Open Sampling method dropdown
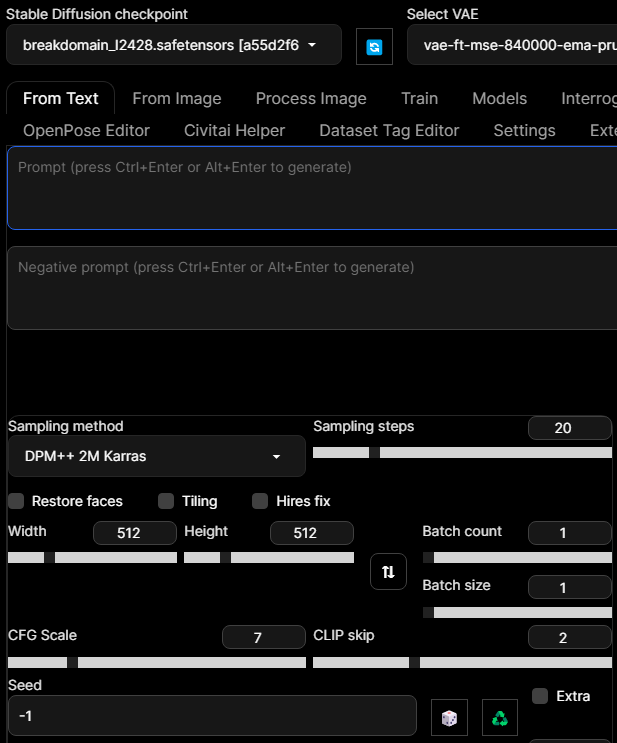617x743 pixels. click(157, 456)
